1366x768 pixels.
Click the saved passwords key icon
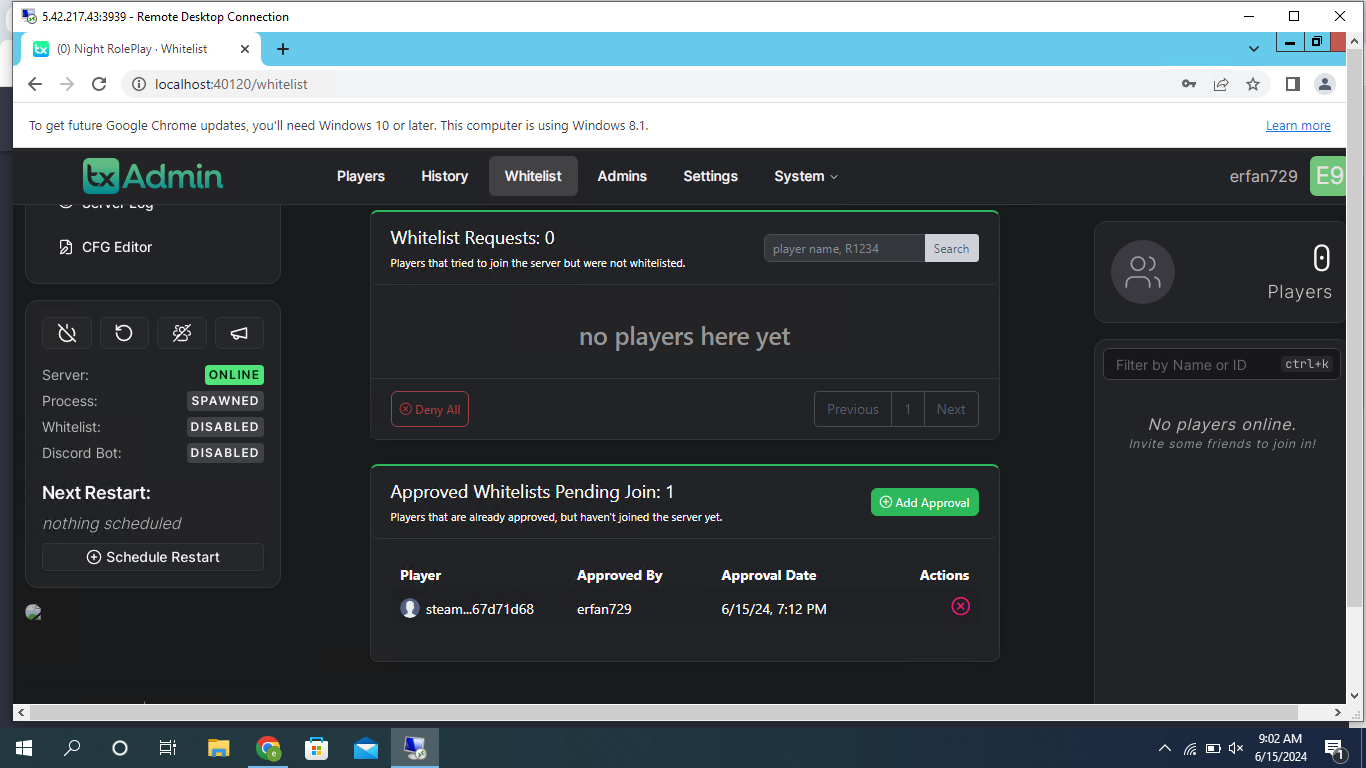tap(1189, 84)
